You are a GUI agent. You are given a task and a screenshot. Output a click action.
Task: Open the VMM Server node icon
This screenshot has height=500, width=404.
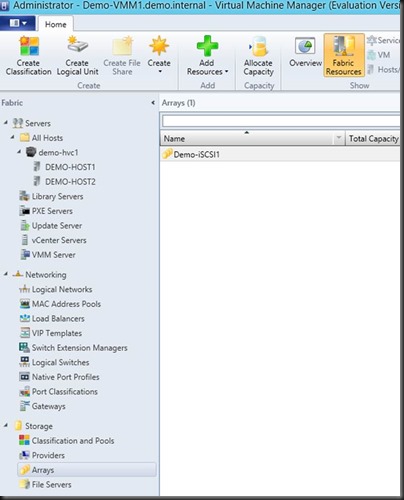pos(25,255)
